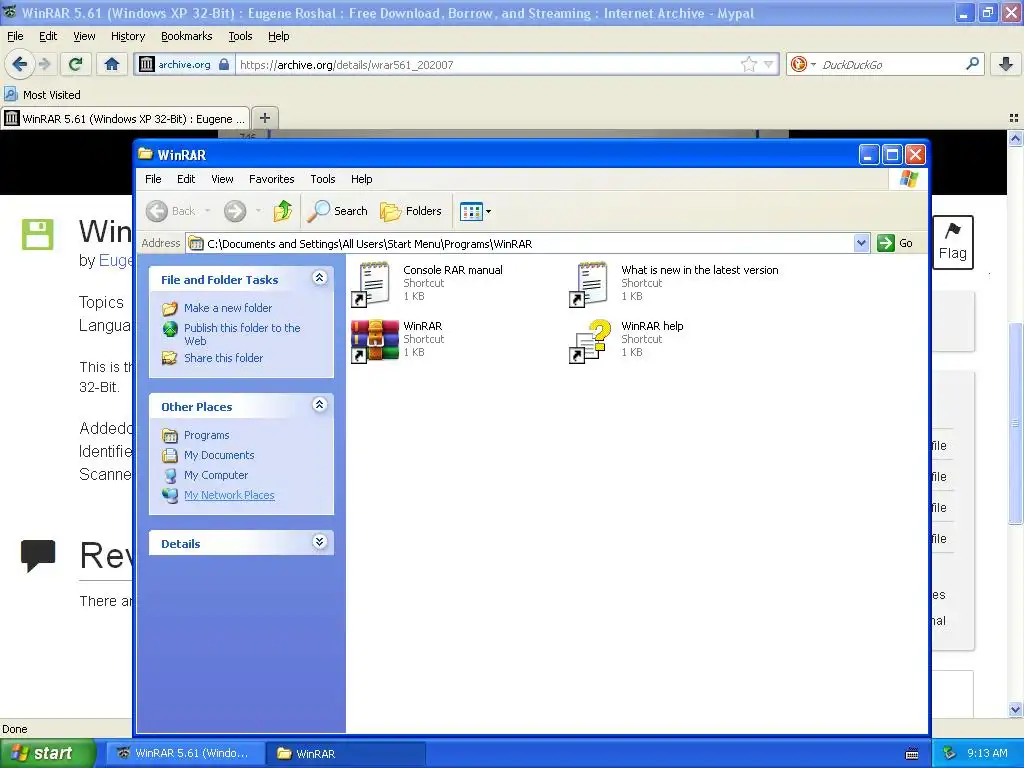Screen dimensions: 1024x768
Task: Open the Forward history dropdown arrow in Explorer
Action: 258,211
